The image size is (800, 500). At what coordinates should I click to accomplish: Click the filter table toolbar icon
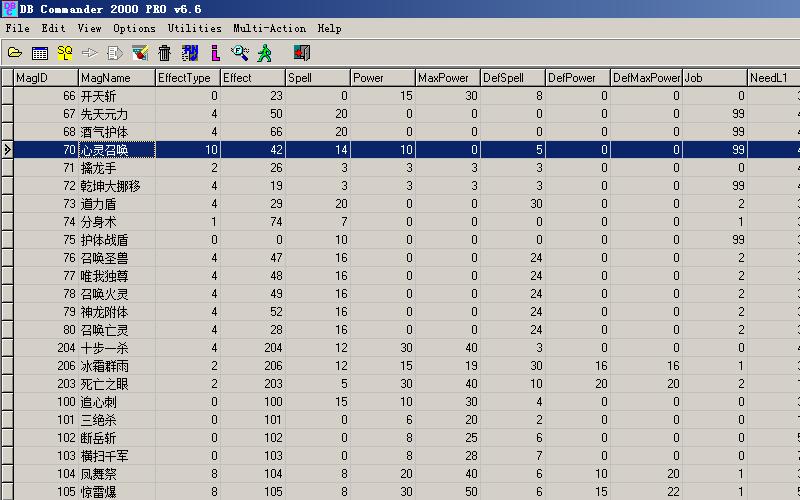click(x=140, y=53)
